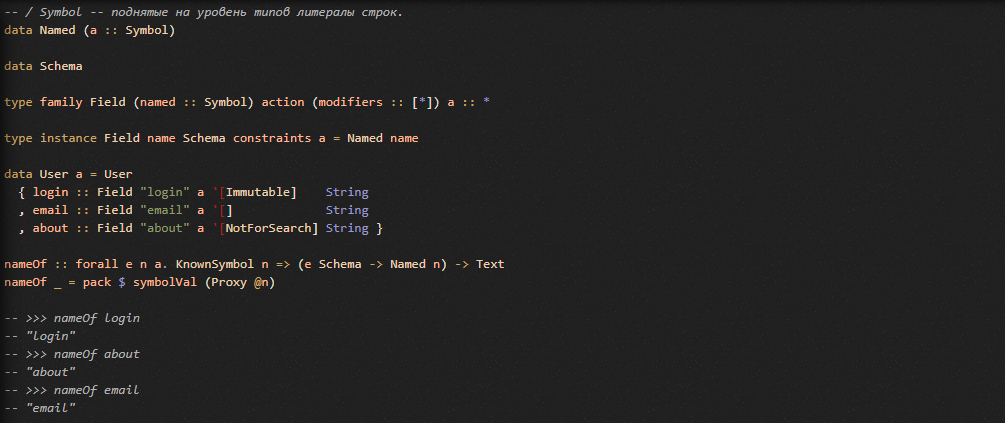
Task: Click comment result "login"
Action: 51,336
